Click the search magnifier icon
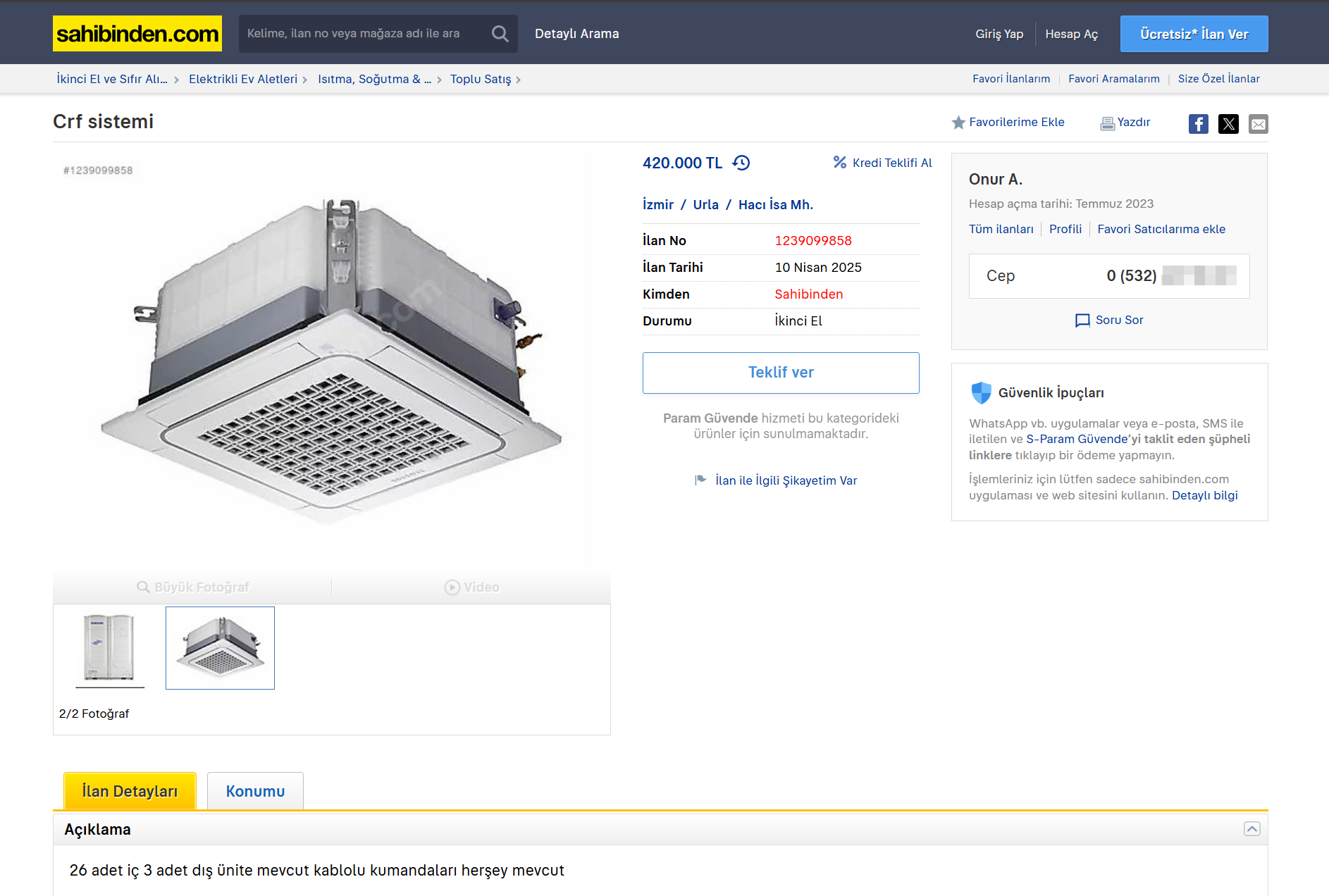Screen dimensions: 1329x896 [x=500, y=34]
